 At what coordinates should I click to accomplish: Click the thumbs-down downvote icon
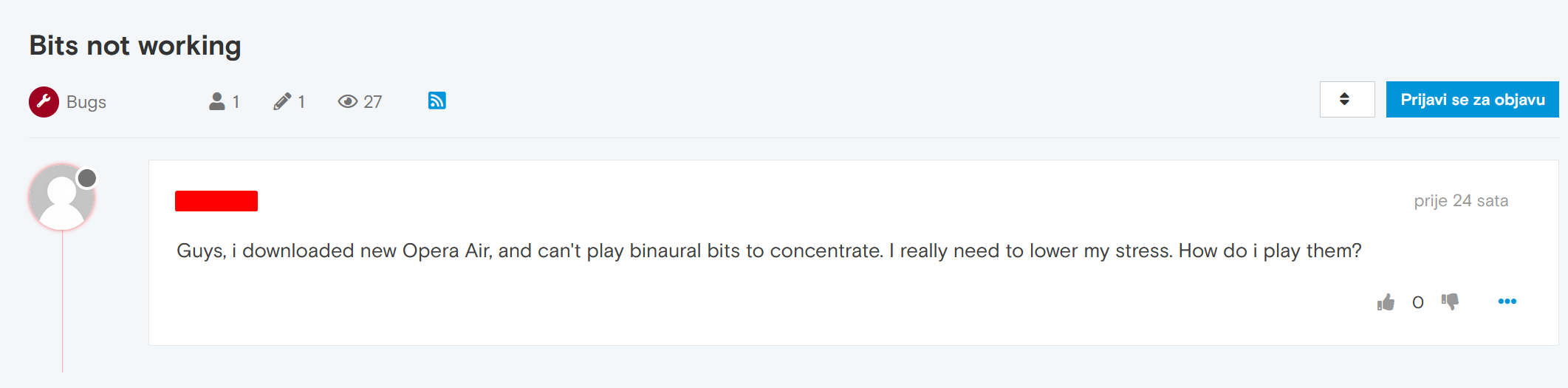point(1450,302)
